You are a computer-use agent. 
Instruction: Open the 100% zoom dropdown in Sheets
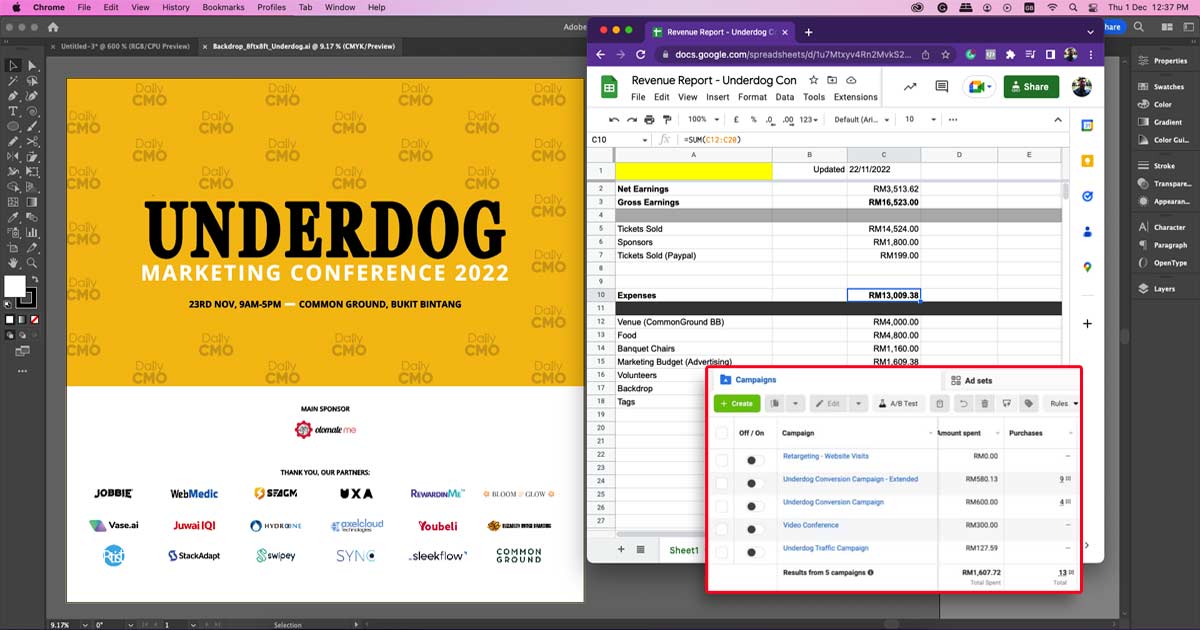click(x=704, y=120)
